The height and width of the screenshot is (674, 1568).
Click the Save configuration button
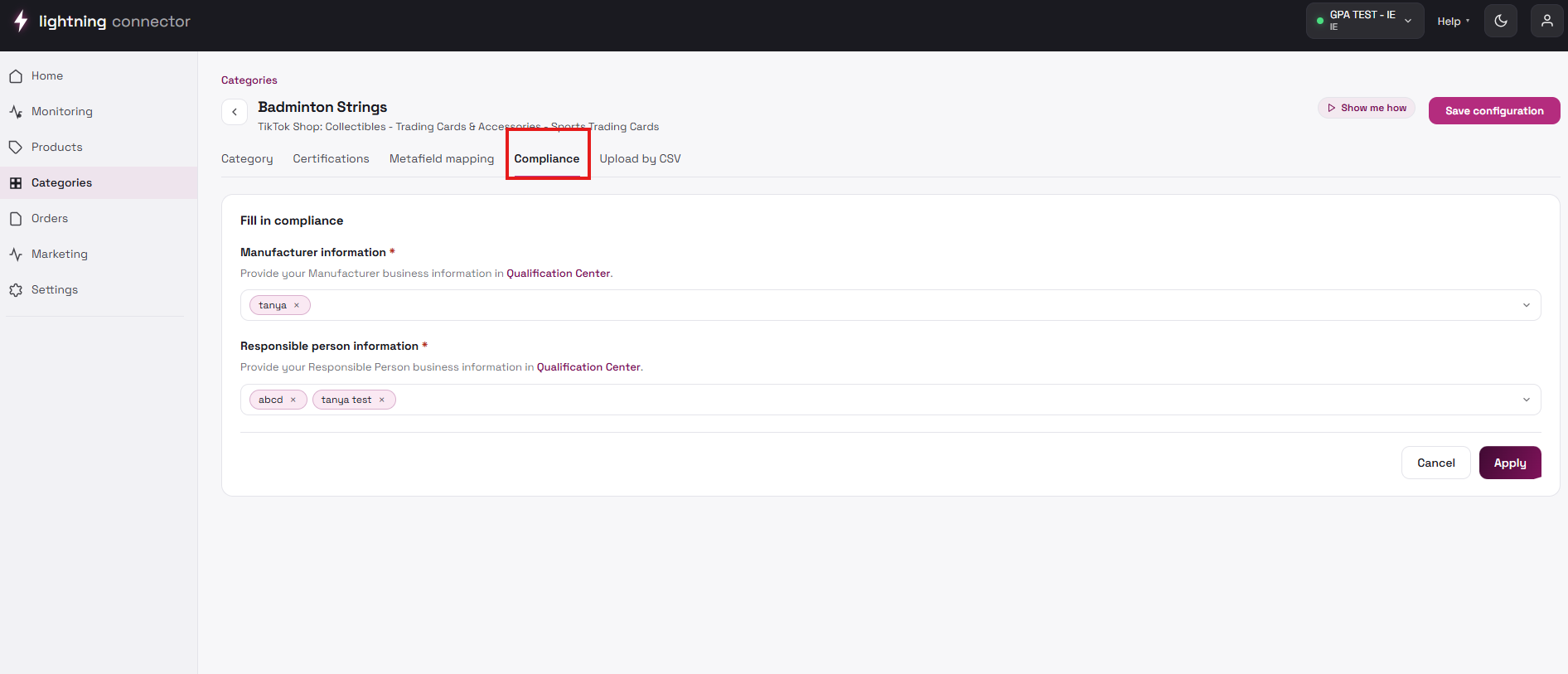[x=1494, y=111]
